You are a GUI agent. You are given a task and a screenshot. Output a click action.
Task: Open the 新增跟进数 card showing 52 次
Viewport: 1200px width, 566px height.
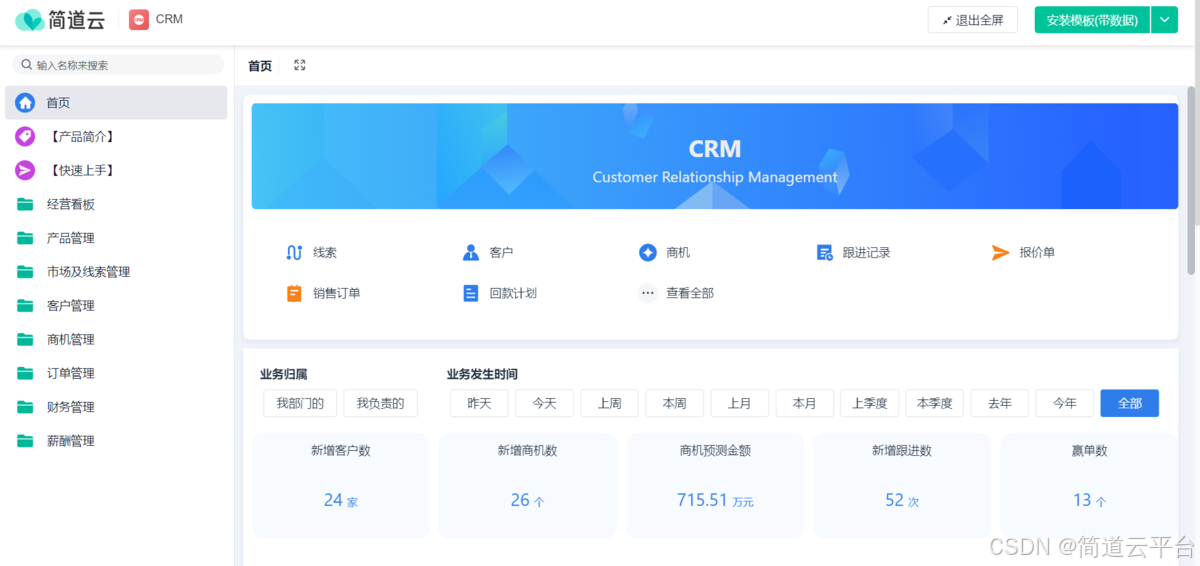(x=902, y=486)
